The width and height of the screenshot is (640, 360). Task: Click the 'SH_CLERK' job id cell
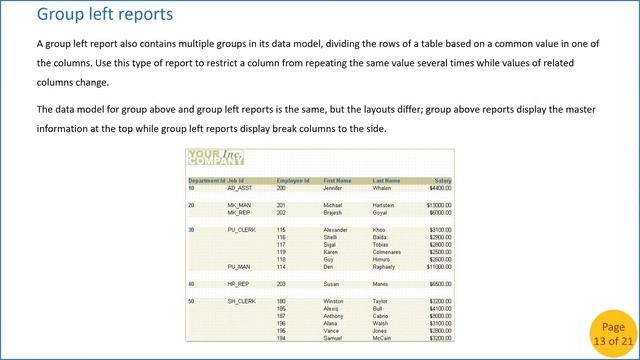pyautogui.click(x=242, y=301)
